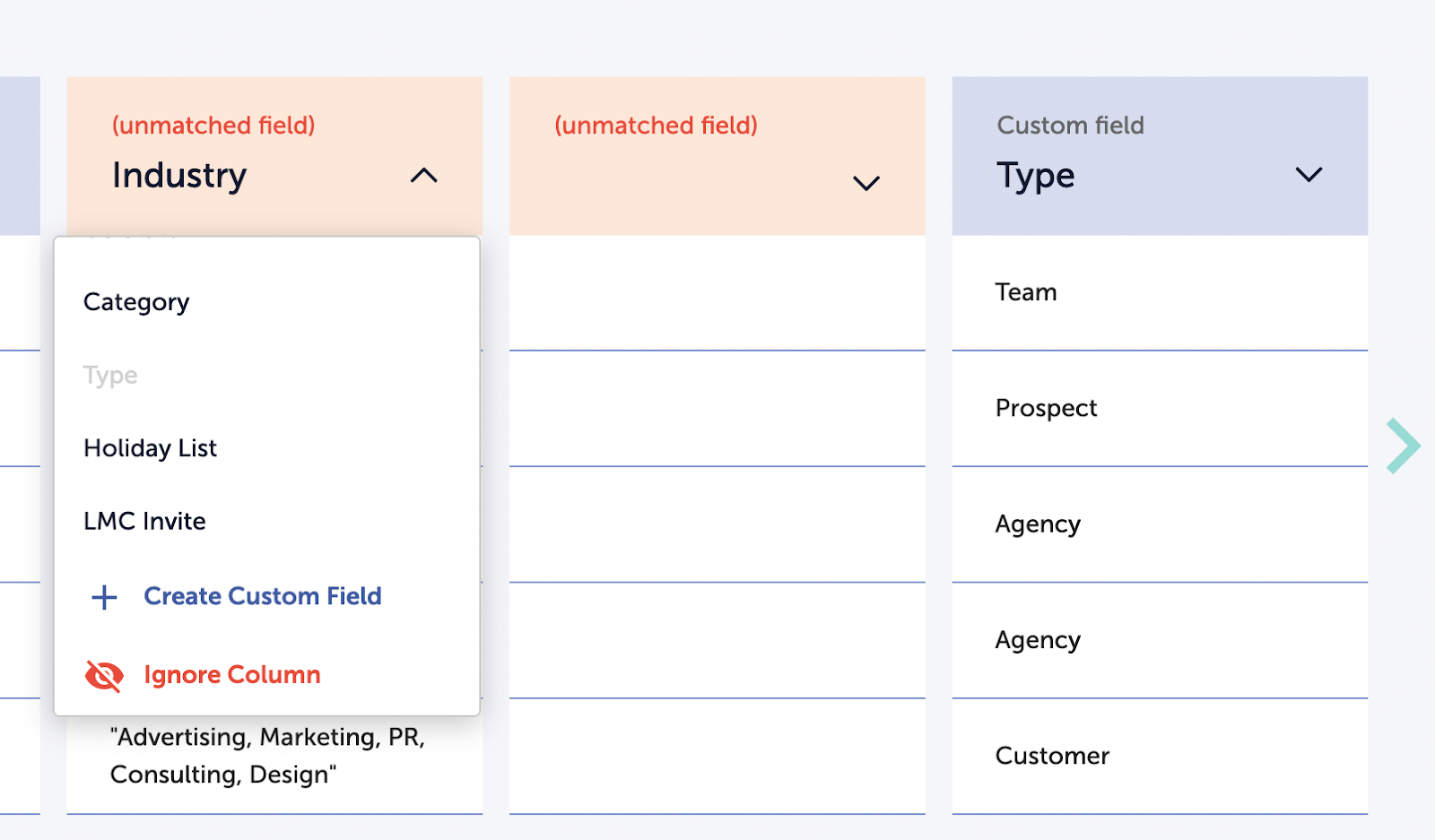This screenshot has width=1435, height=840.
Task: Click the Custom field label above Type
Action: (x=1070, y=126)
